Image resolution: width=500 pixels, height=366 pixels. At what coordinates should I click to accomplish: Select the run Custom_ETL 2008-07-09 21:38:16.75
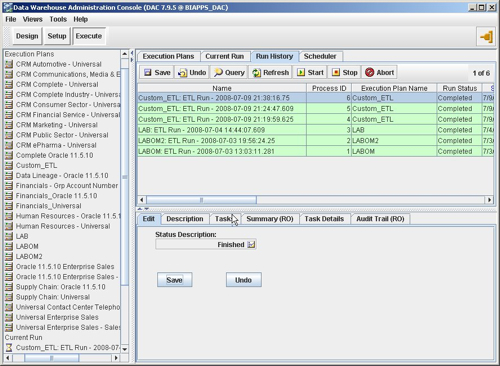pyautogui.click(x=315, y=98)
